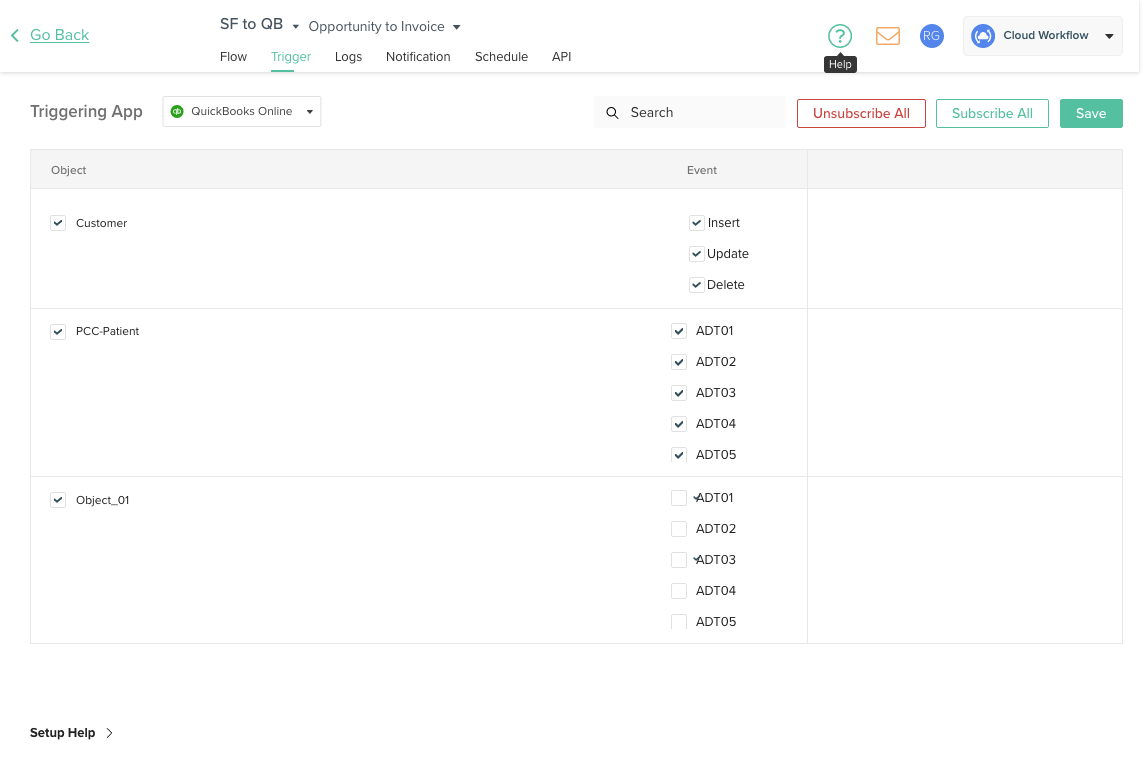This screenshot has height=762, width=1146.
Task: Open the Schedule tab
Action: coord(501,57)
